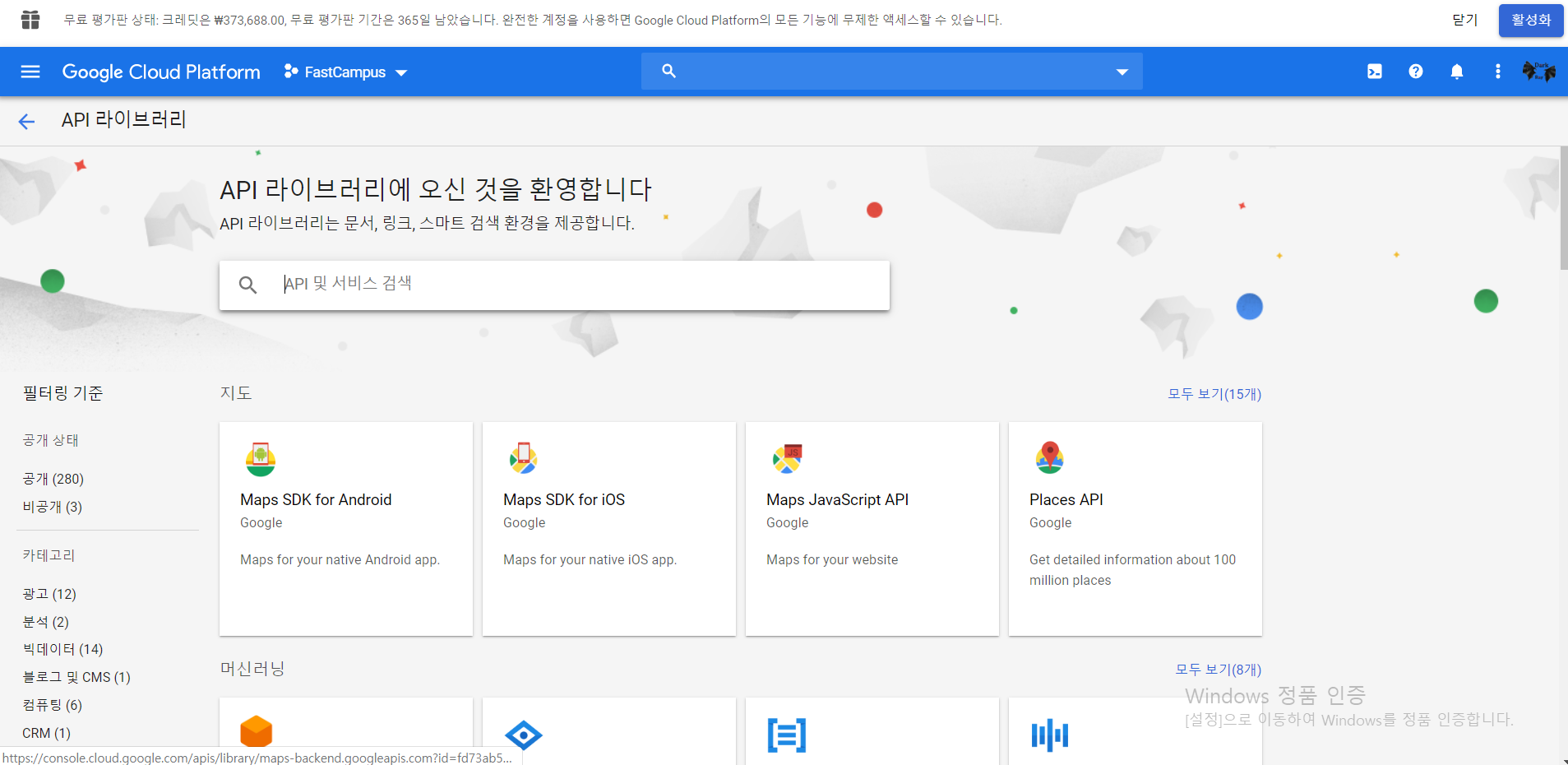
Task: Open 모두 보기(8개) for machine learning
Action: (1219, 670)
